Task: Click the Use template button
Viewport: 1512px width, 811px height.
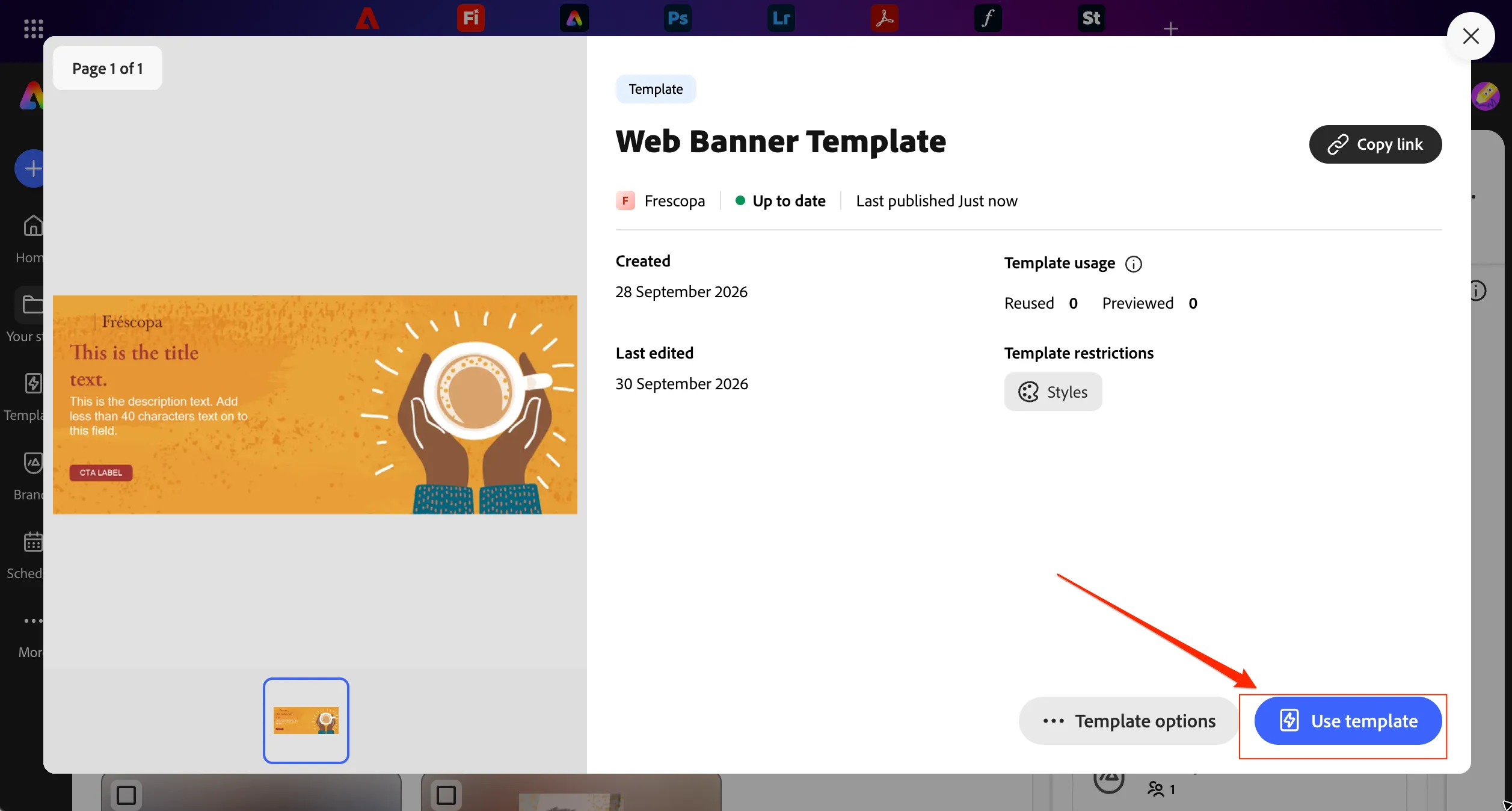Action: coord(1348,721)
